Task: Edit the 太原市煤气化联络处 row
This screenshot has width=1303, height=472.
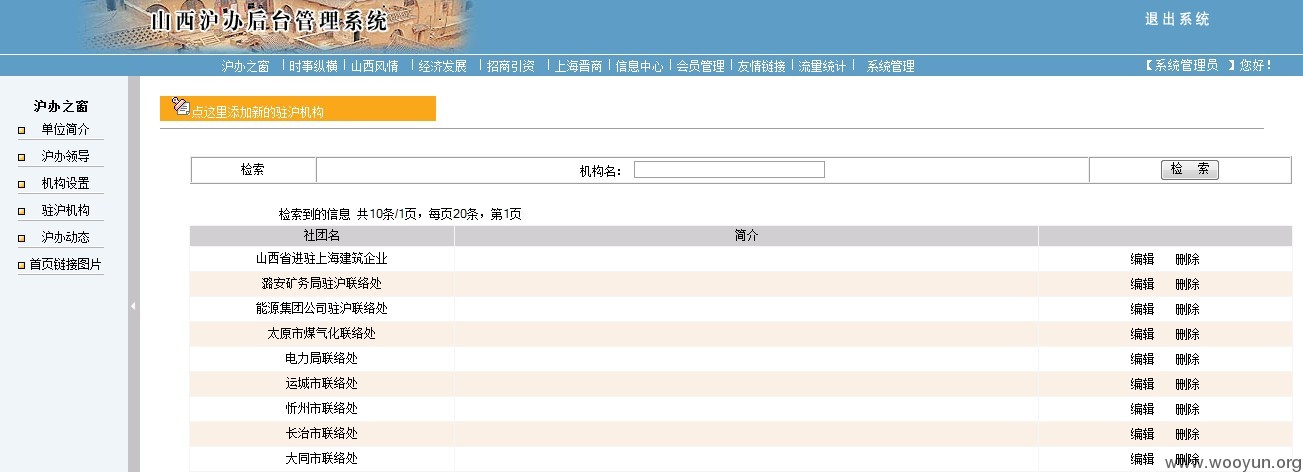Action: click(x=1142, y=334)
